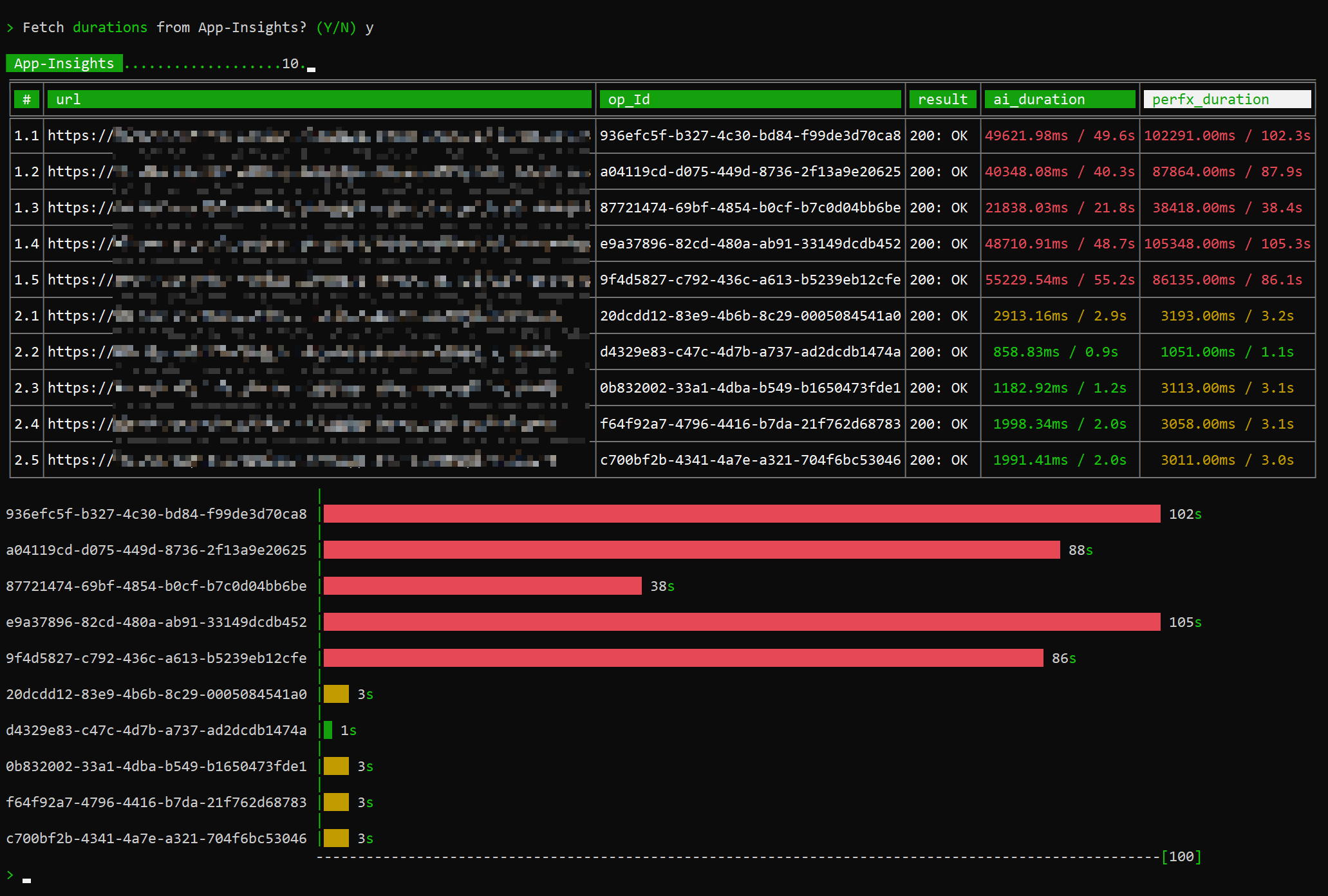Click the perfx_duration column header
This screenshot has width=1328, height=896.
1226,99
